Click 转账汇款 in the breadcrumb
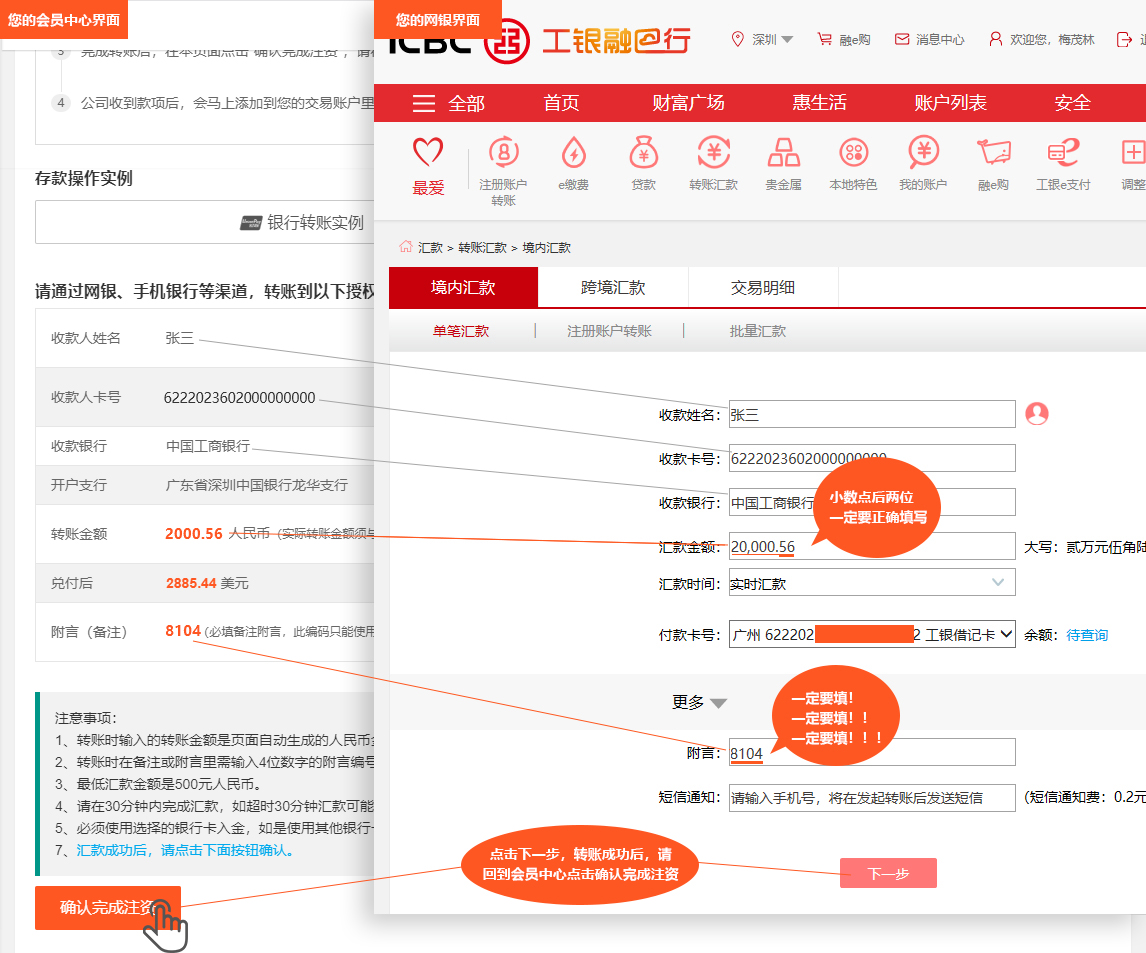 (x=482, y=248)
